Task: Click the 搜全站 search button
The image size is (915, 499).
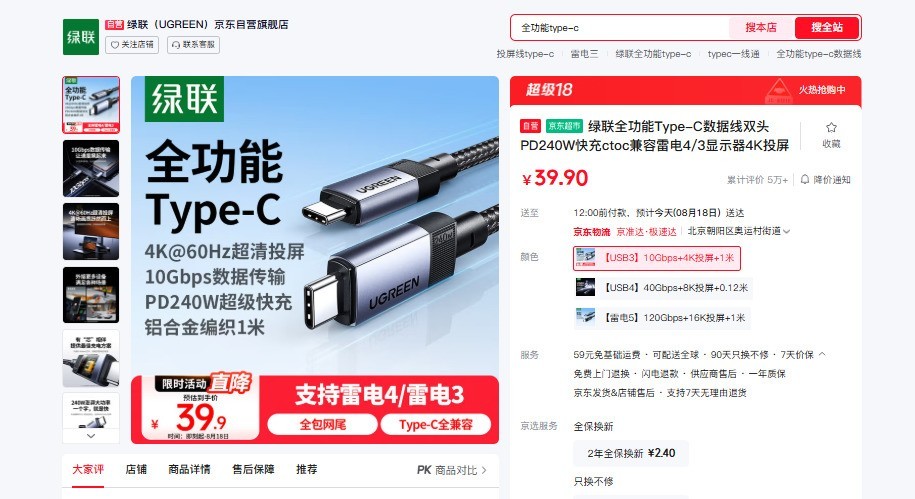Action: coord(827,27)
